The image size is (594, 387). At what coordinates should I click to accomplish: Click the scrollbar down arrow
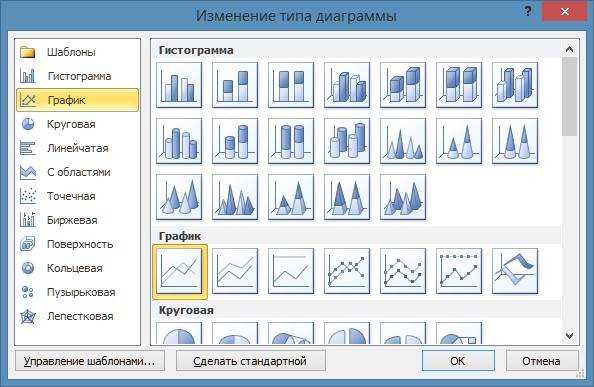[x=569, y=336]
